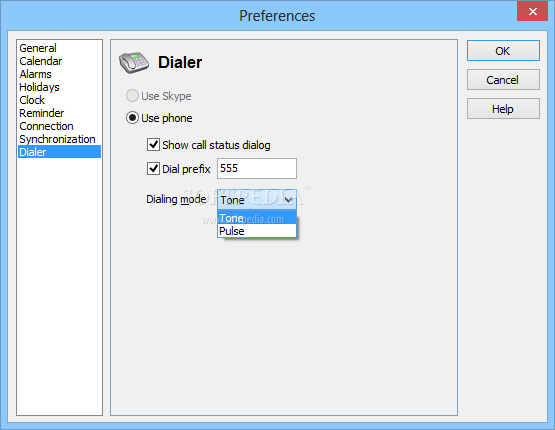The image size is (555, 430).
Task: Close the Preferences window
Action: point(532,11)
